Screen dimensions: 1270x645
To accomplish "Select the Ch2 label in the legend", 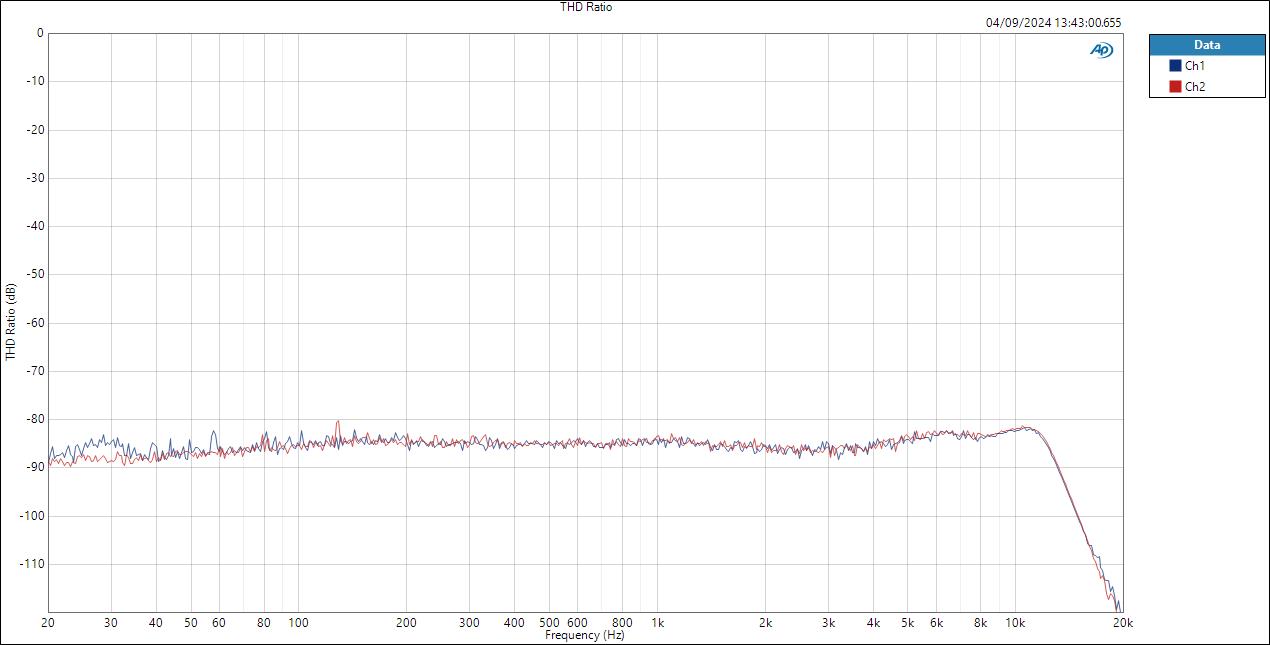I will [x=1194, y=87].
